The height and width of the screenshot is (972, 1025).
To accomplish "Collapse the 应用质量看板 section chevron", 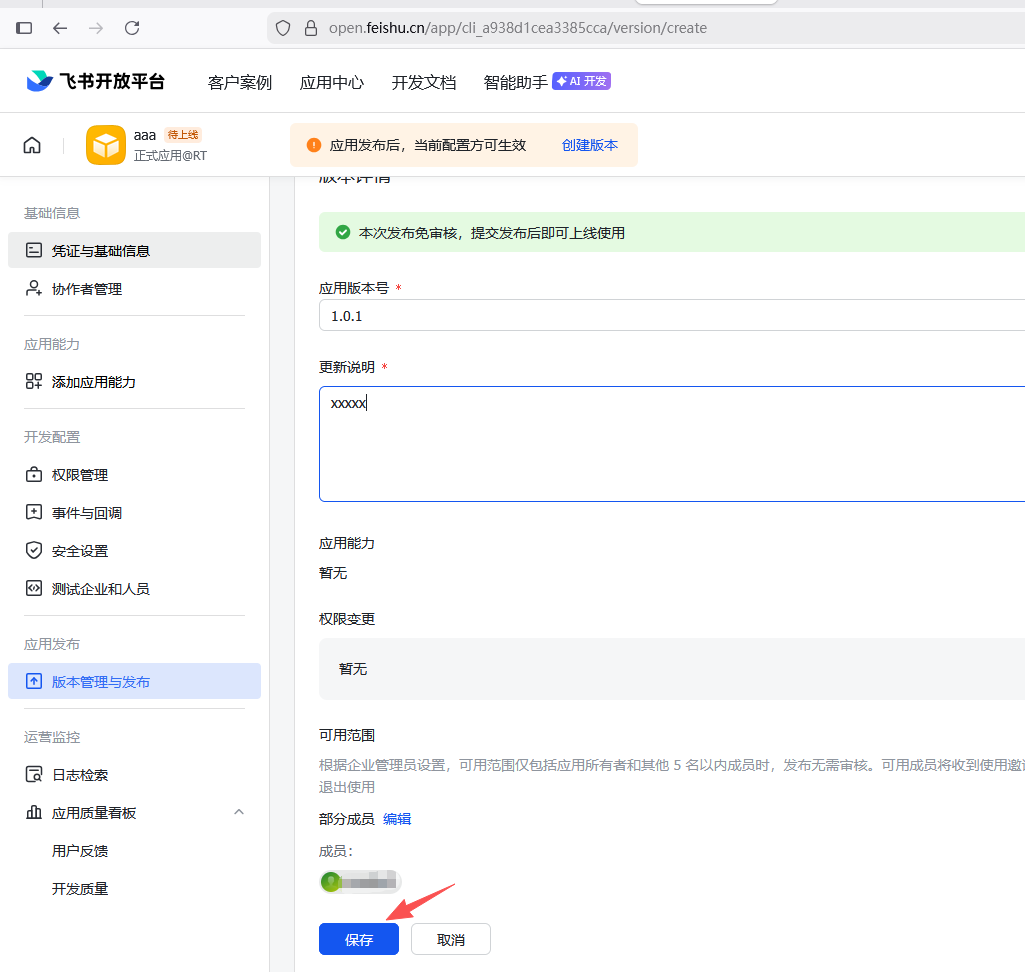I will pyautogui.click(x=239, y=812).
